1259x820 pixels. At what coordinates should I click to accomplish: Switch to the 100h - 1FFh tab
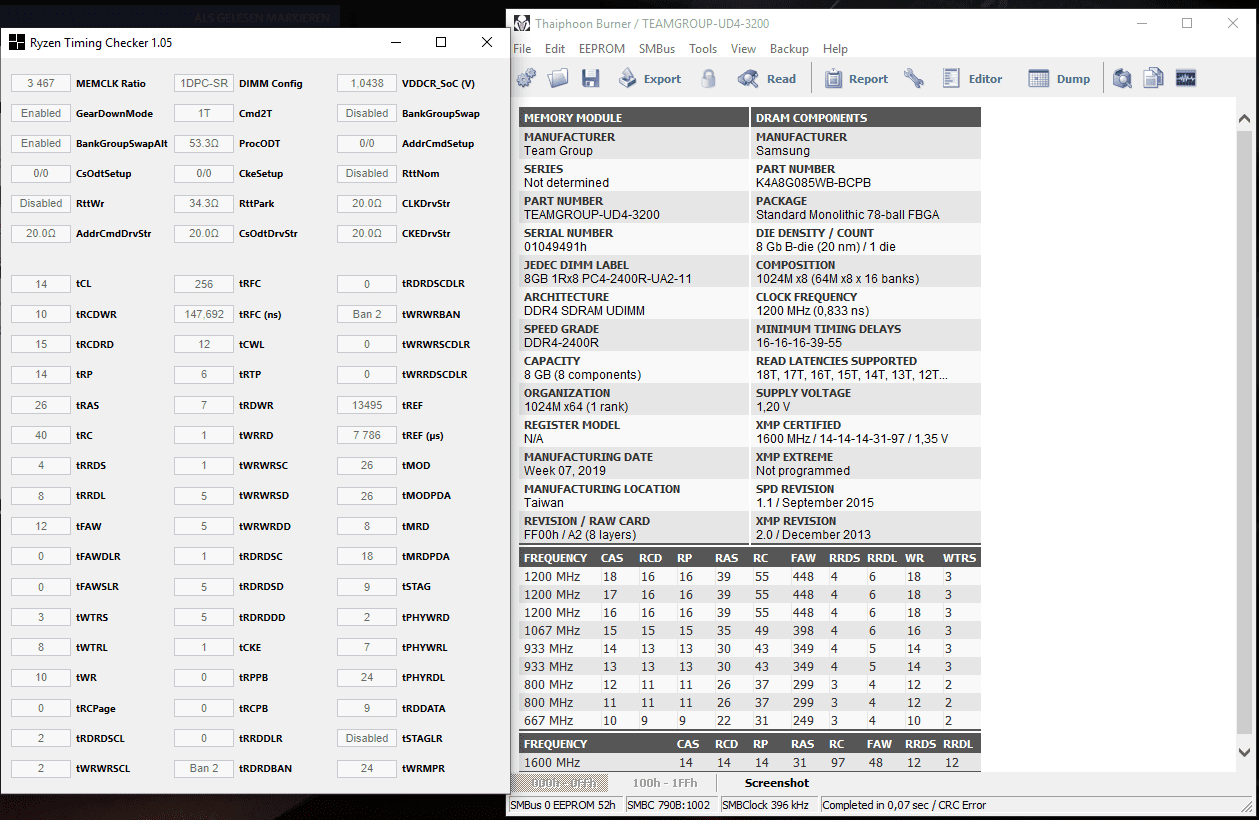(x=665, y=783)
